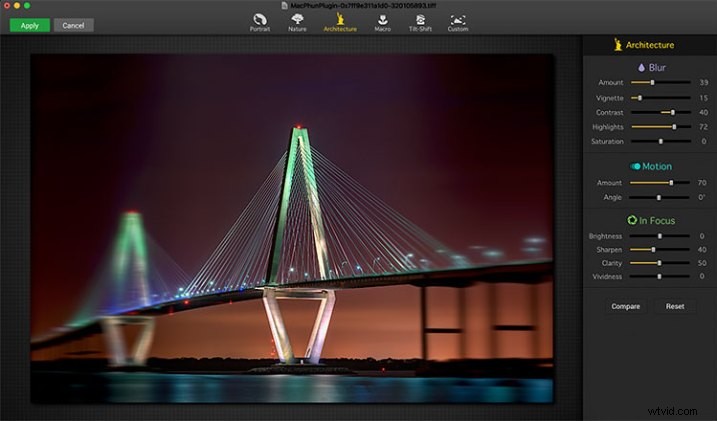717x421 pixels.
Task: Adjust the Vignette slider
Action: [660, 98]
